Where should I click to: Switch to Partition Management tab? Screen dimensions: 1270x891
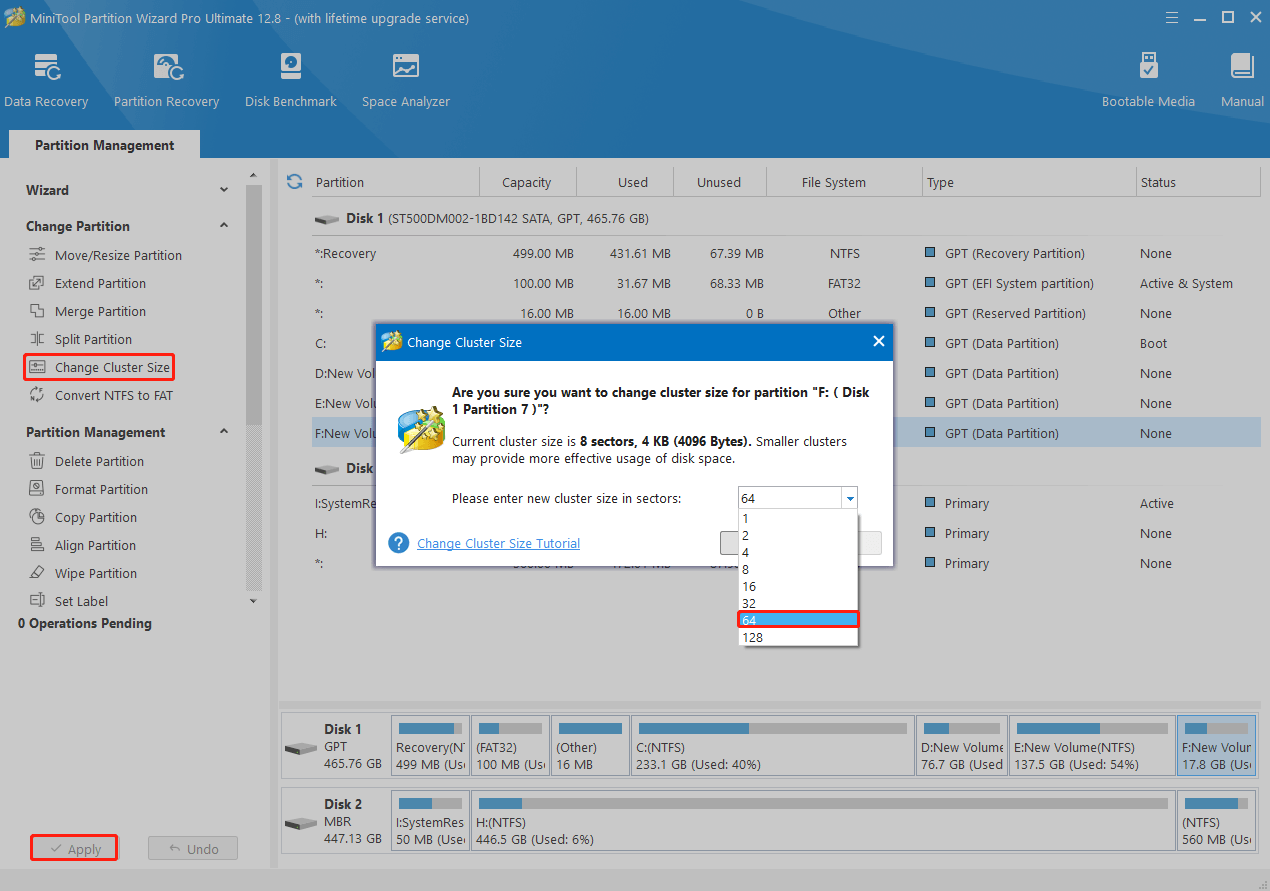pyautogui.click(x=104, y=145)
